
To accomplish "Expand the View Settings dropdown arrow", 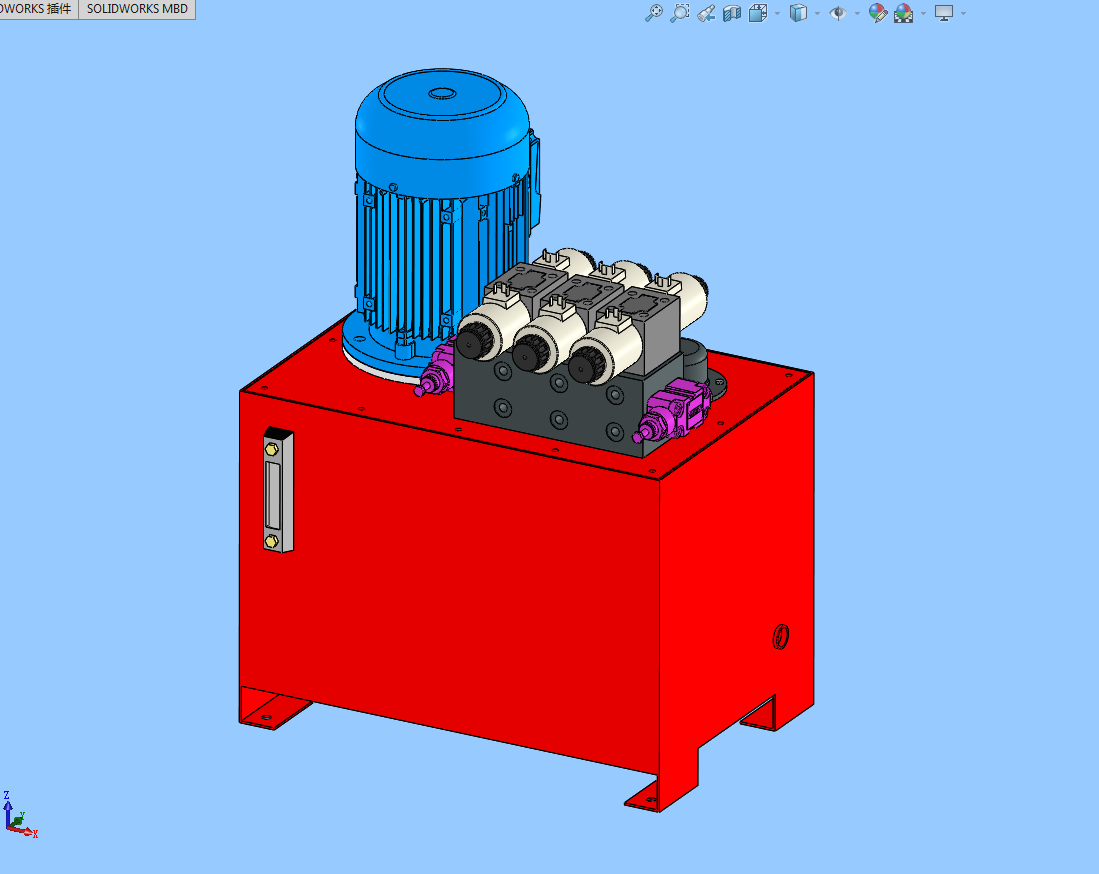I will [x=963, y=14].
